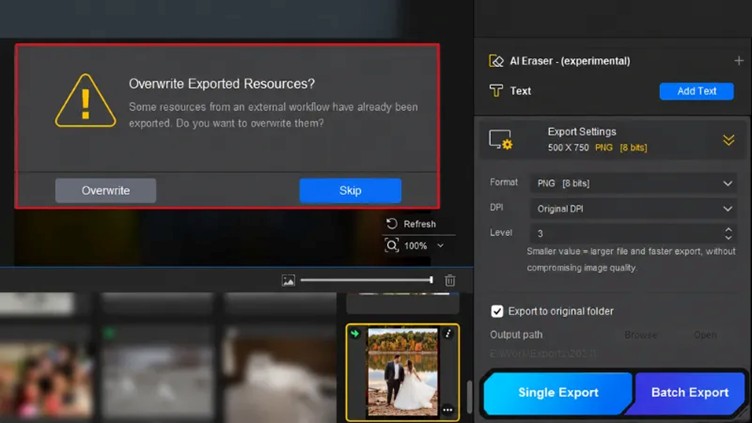Image resolution: width=752 pixels, height=423 pixels.
Task: Open the 100% zoom dropdown arrow
Action: pyautogui.click(x=440, y=246)
